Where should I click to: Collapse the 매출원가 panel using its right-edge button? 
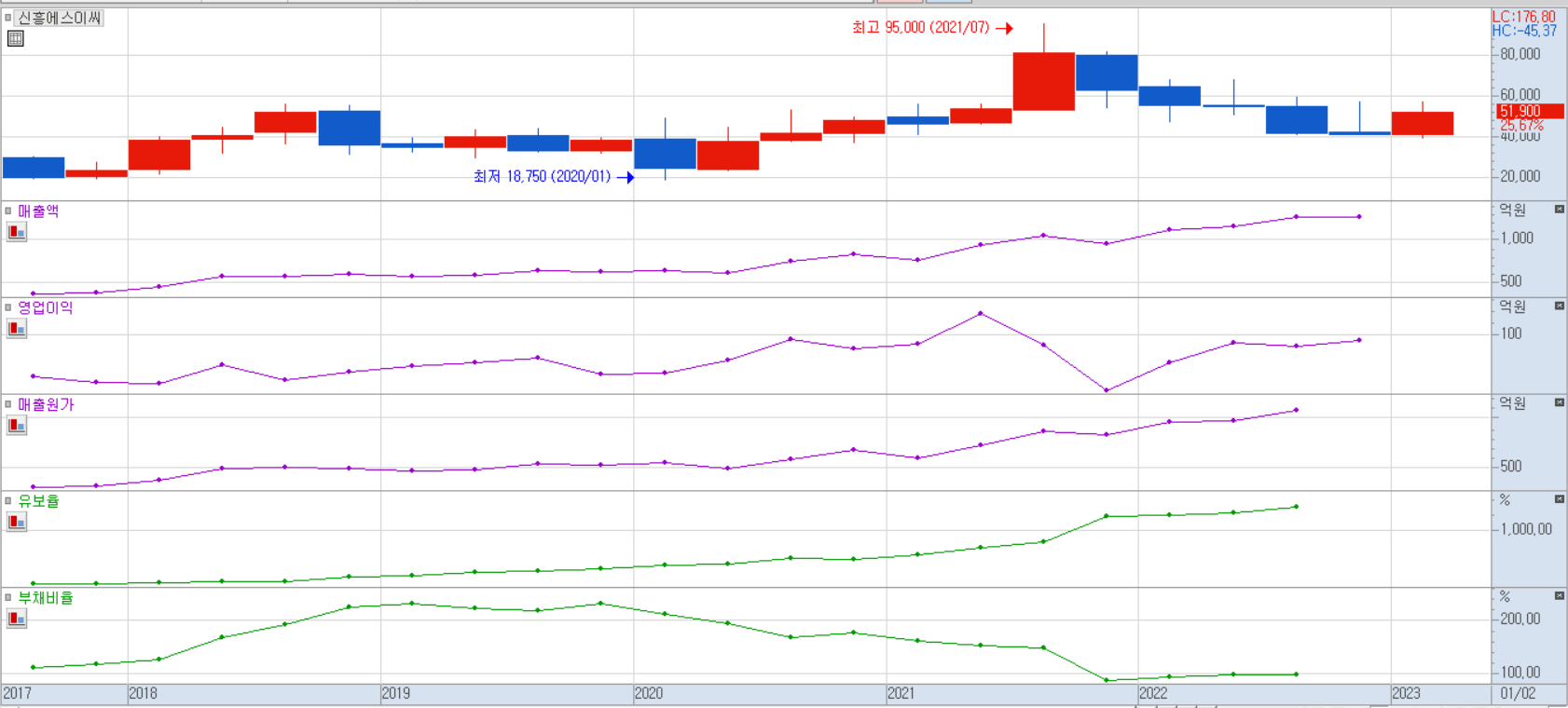(x=1559, y=402)
